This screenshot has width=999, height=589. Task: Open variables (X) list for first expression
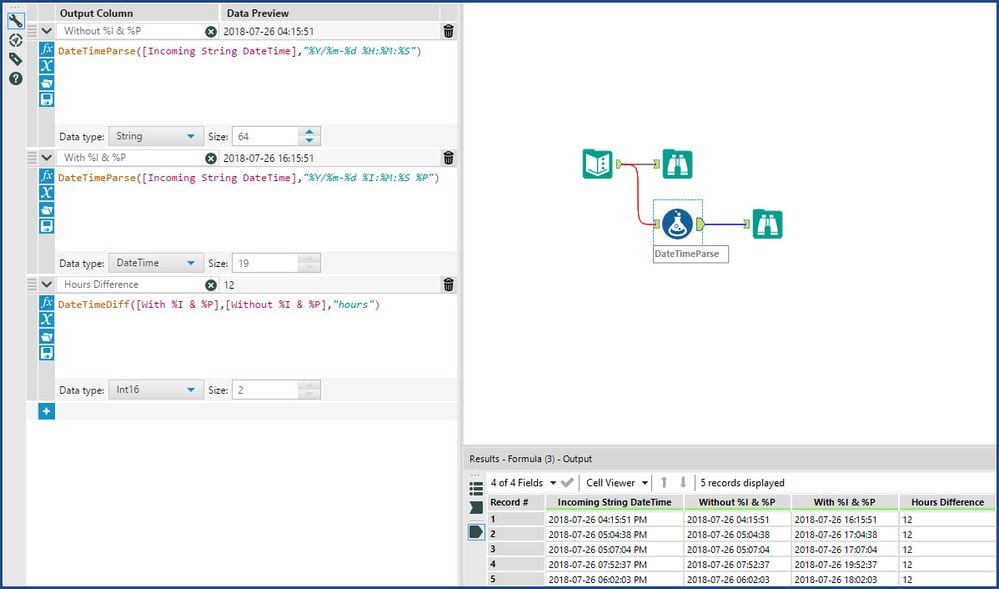click(47, 66)
